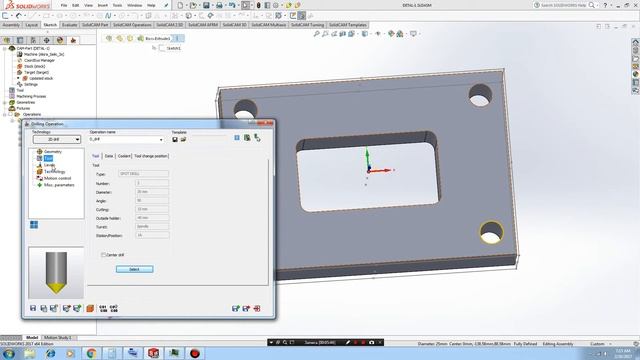
Task: Expand the Geometries node in CAM tree
Action: pos(4,102)
